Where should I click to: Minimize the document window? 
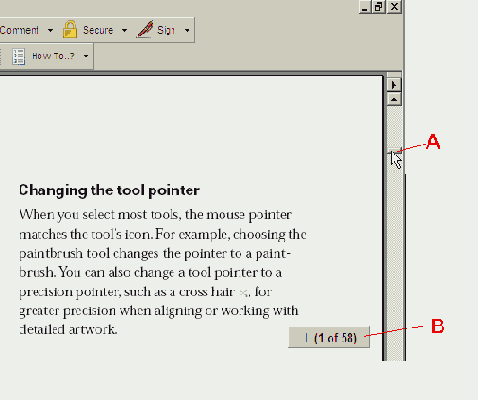(365, 7)
